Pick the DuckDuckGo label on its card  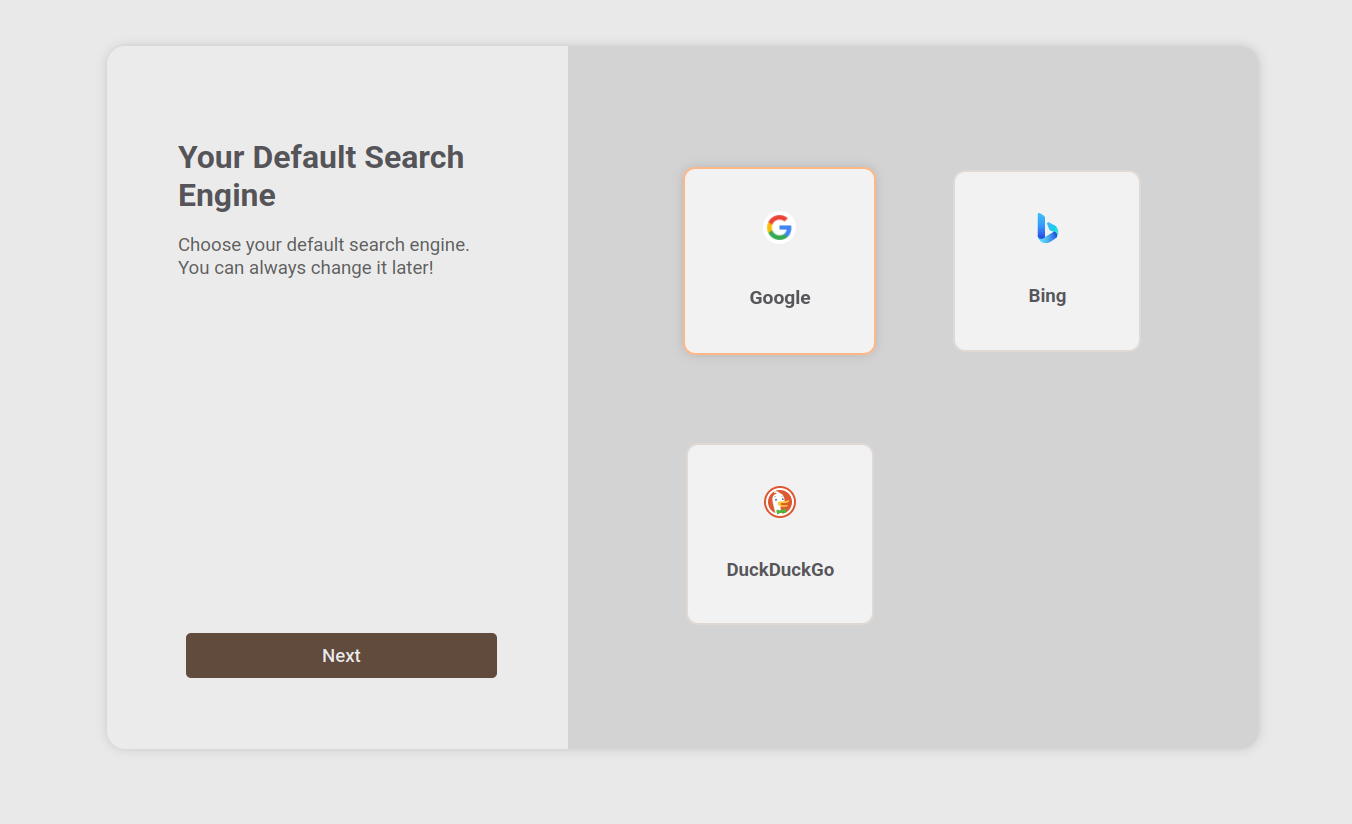(x=780, y=570)
